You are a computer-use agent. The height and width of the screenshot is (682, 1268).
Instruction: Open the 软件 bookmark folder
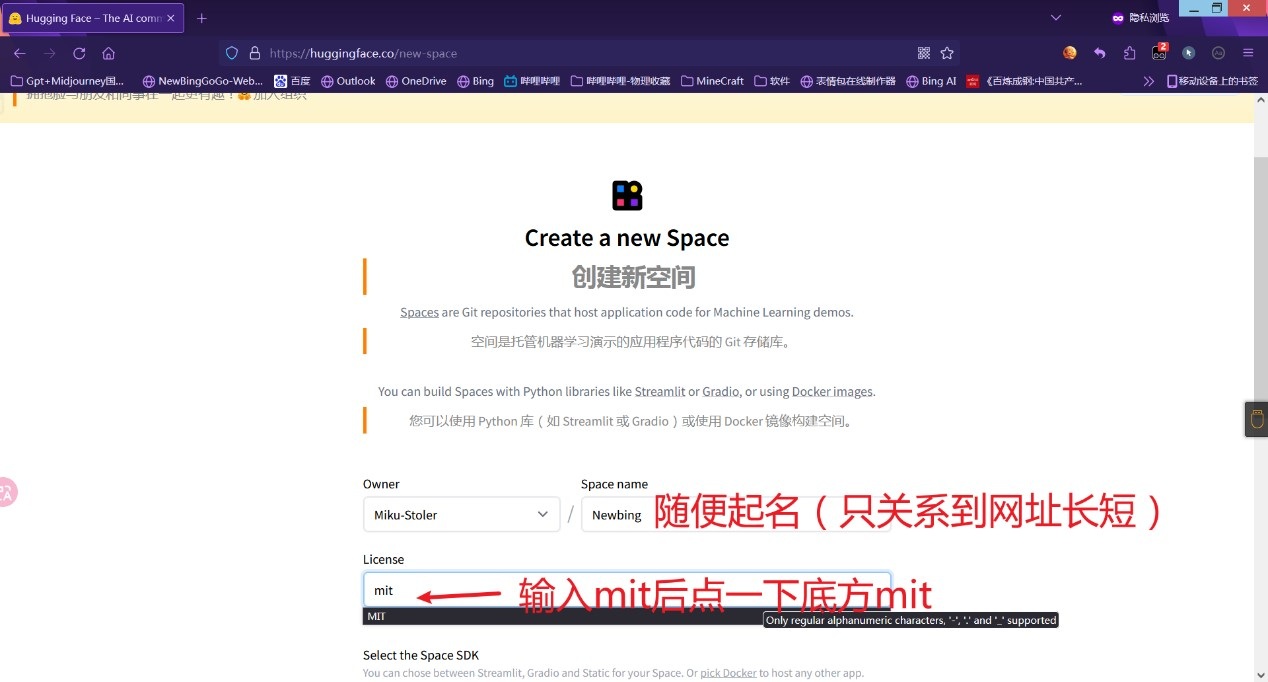click(772, 81)
